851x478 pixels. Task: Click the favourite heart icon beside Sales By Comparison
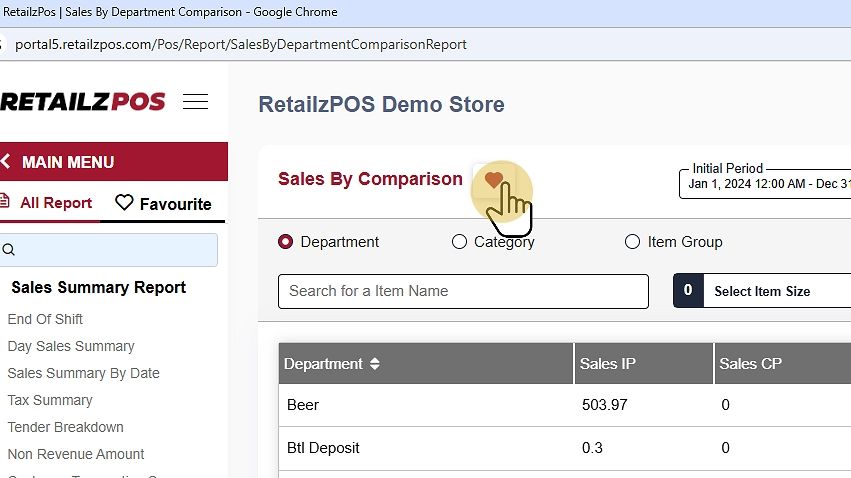coord(493,180)
